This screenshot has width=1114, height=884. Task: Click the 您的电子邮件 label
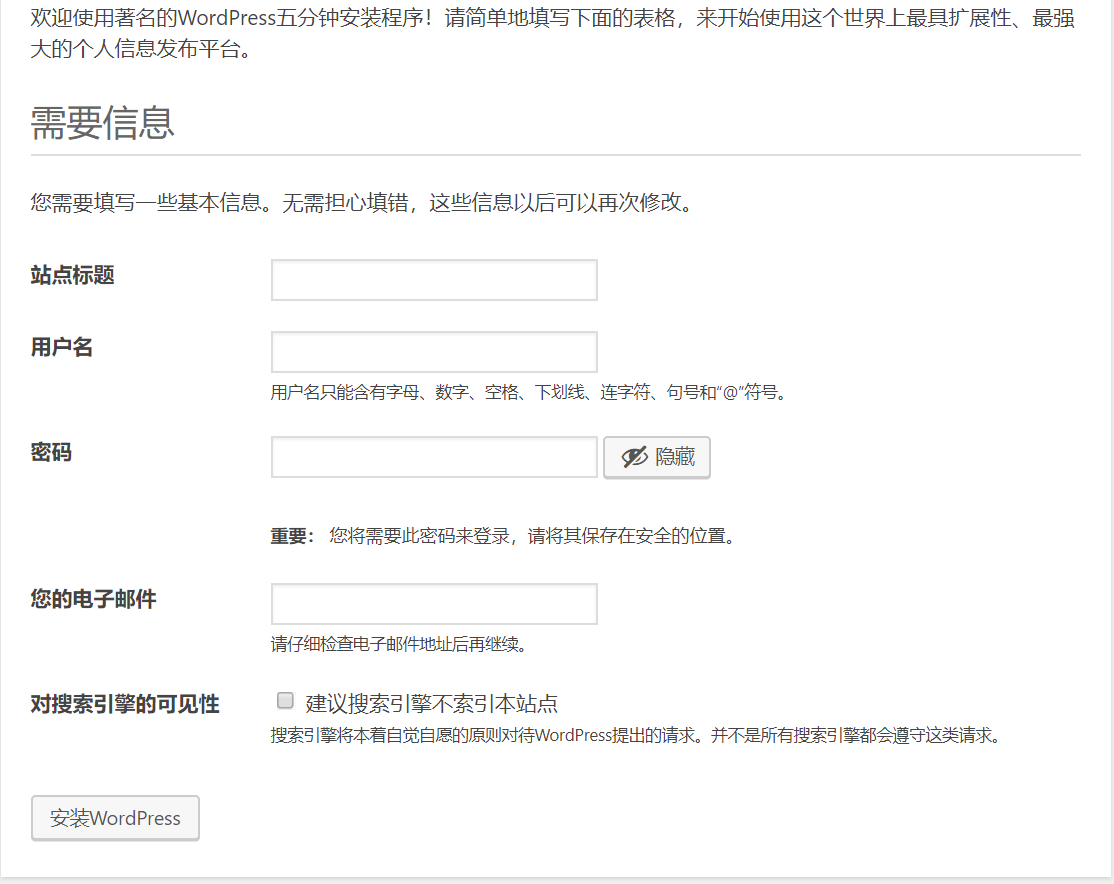93,599
